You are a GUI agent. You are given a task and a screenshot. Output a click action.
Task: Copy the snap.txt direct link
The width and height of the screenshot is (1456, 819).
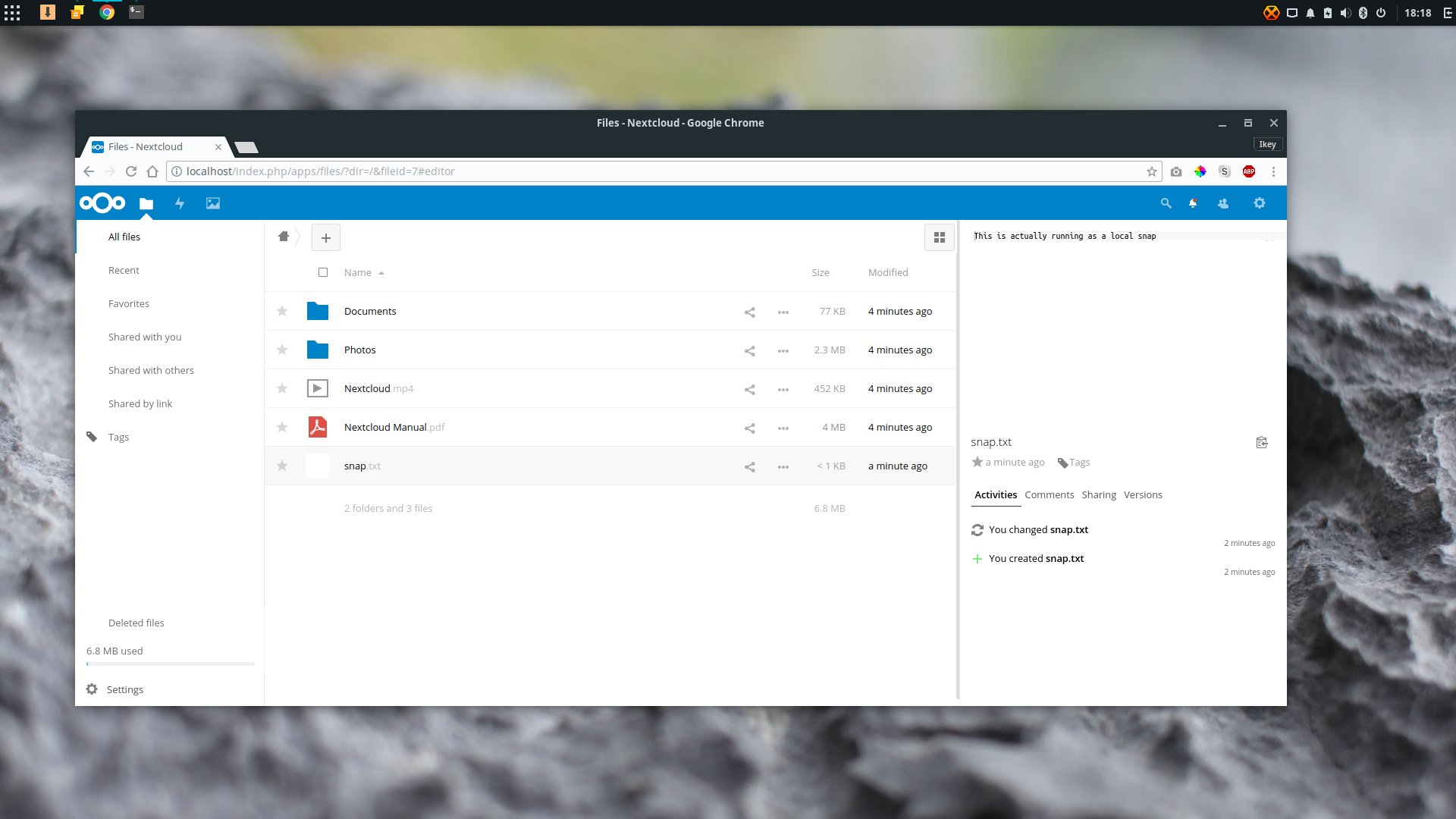click(1262, 442)
